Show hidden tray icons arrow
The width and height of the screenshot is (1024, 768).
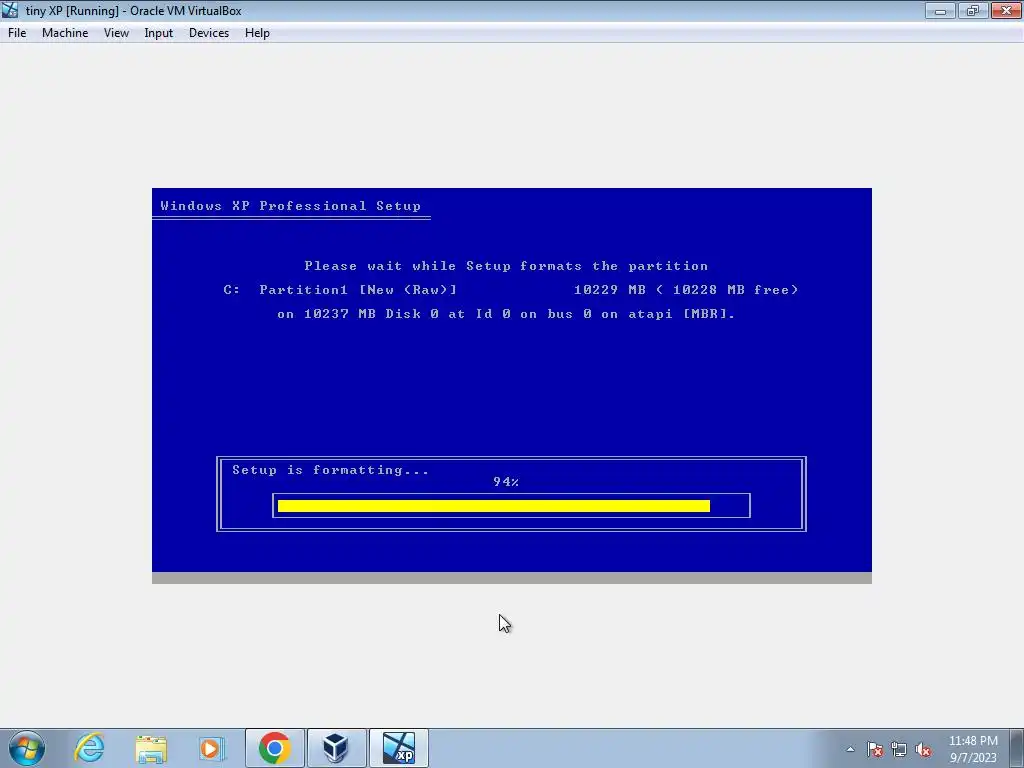pos(850,749)
